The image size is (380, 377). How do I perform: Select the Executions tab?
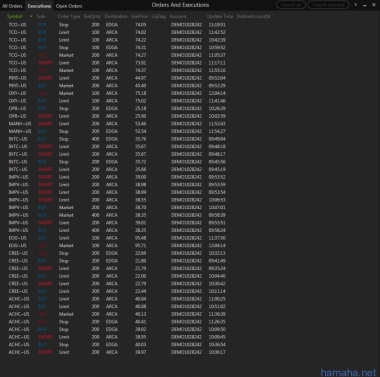39,6
